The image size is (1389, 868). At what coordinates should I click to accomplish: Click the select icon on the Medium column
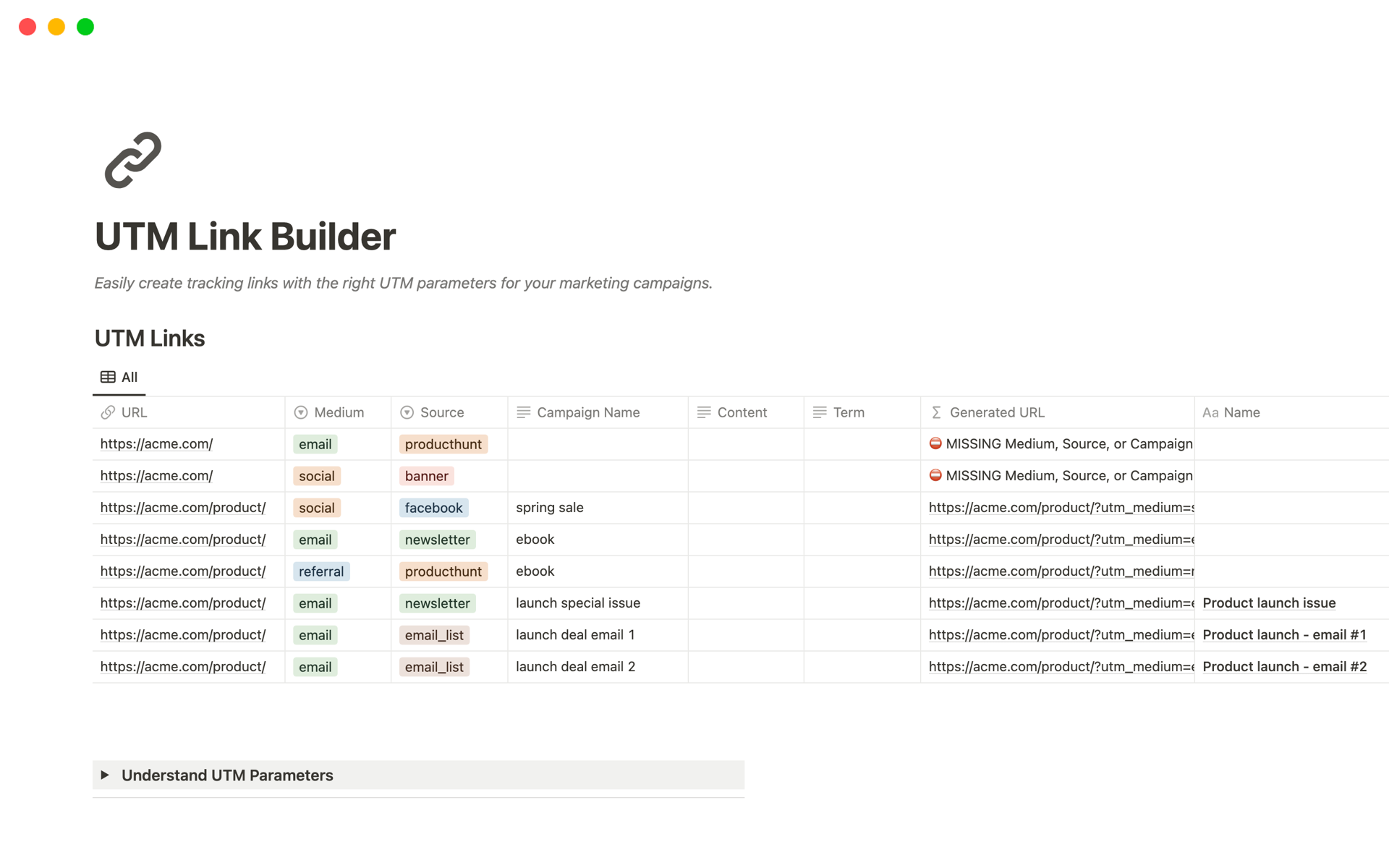300,412
